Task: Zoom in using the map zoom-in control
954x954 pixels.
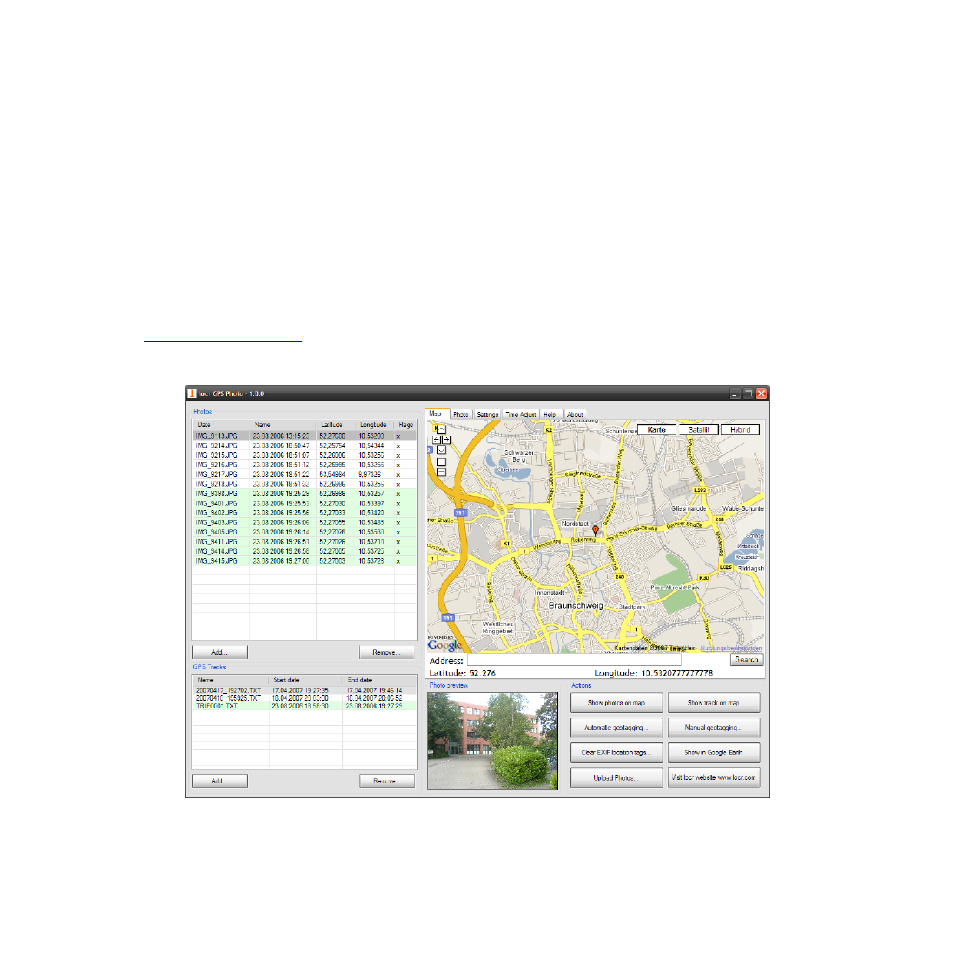Action: (x=441, y=462)
